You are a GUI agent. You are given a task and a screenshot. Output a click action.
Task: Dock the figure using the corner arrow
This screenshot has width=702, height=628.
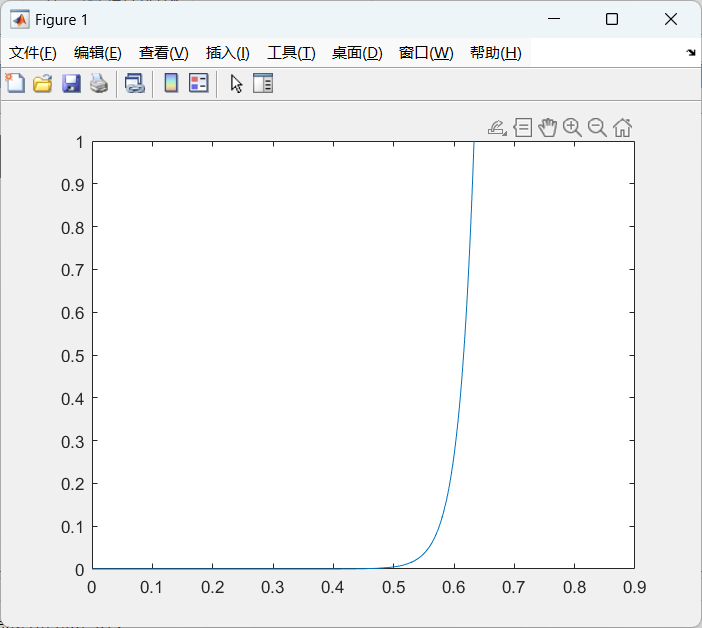click(x=691, y=53)
